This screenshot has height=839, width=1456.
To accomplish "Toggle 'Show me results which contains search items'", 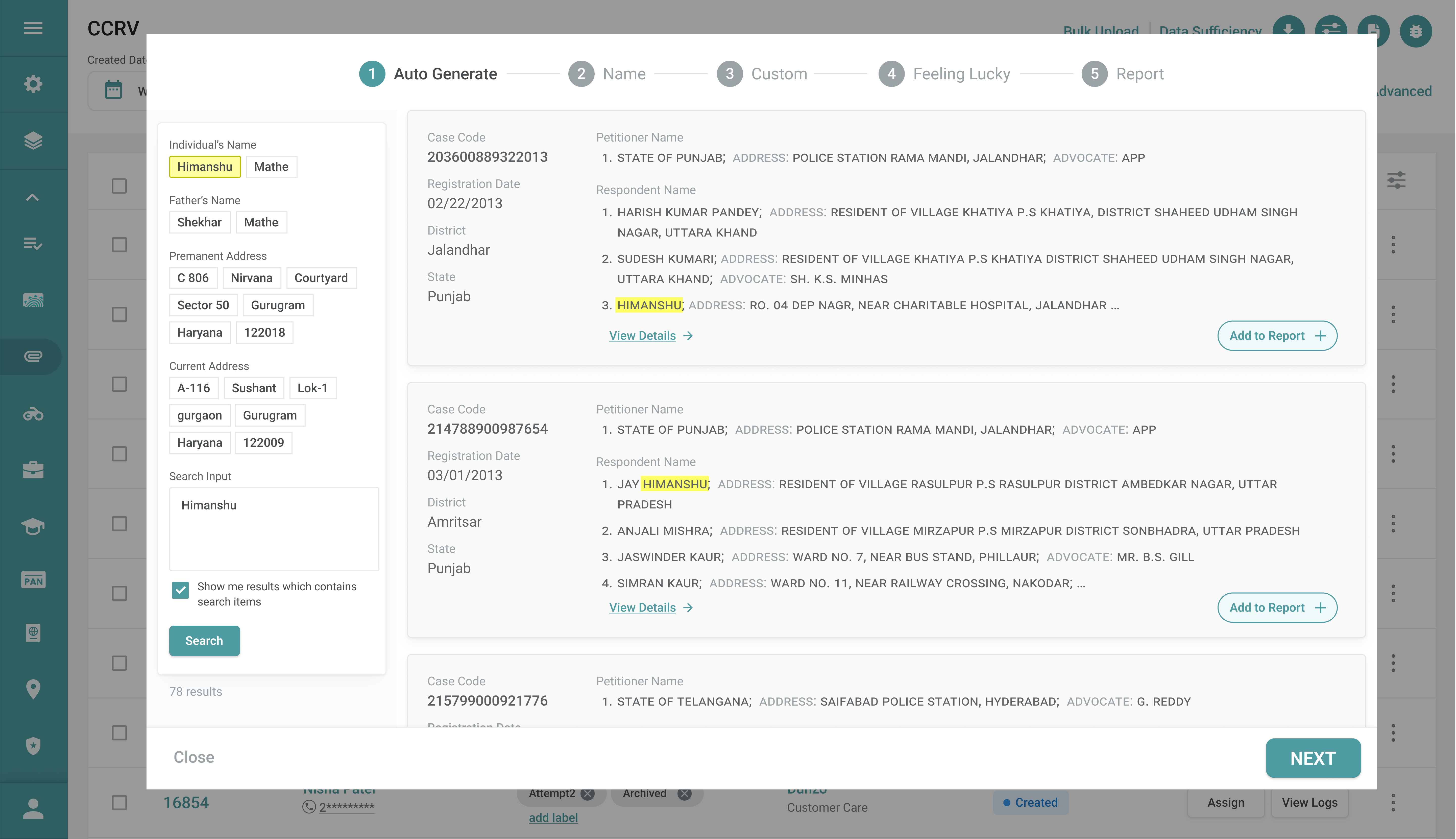I will tap(180, 590).
